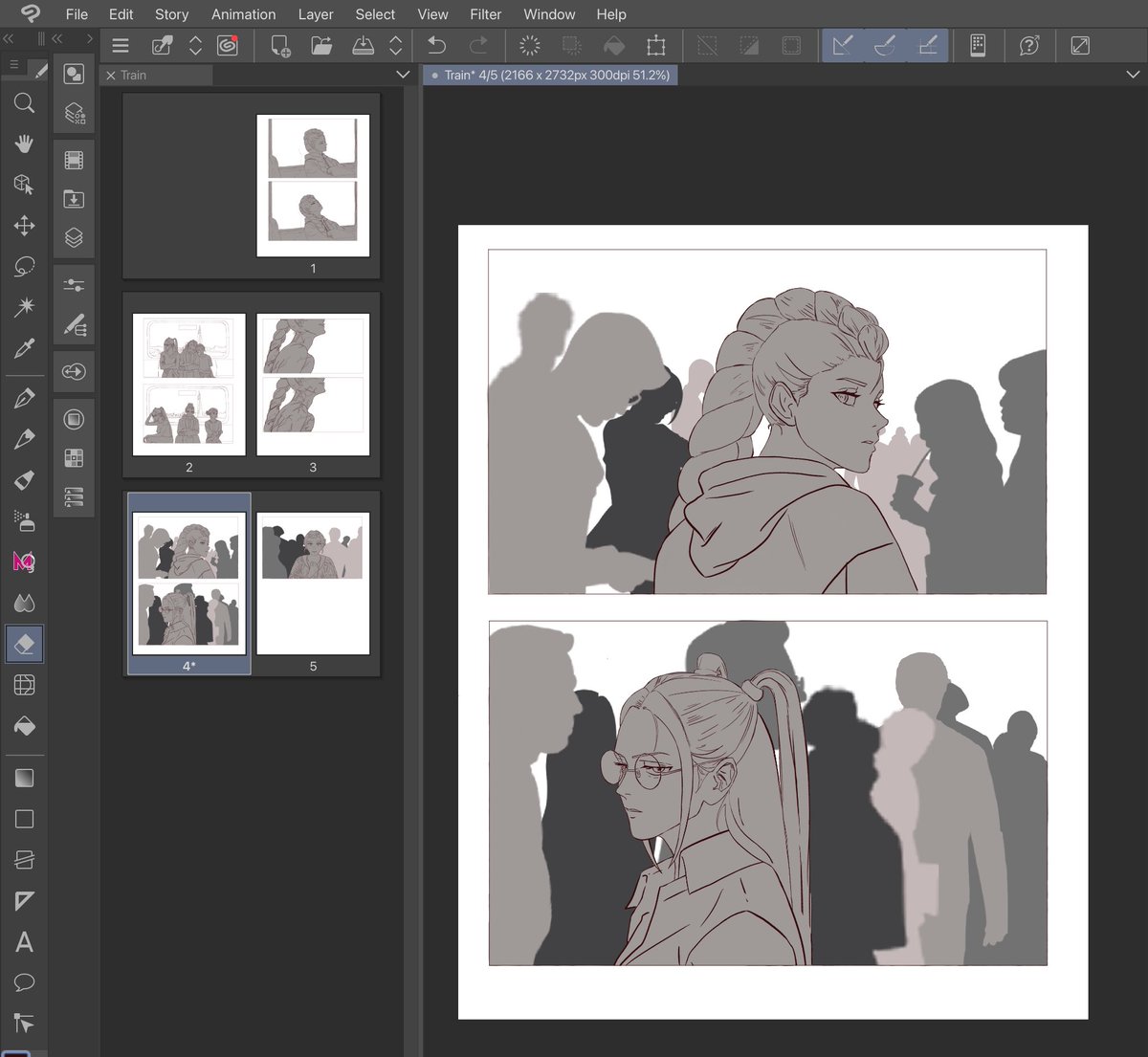Screen dimensions: 1148x1057
Task: Select the Text tool
Action: tap(24, 943)
